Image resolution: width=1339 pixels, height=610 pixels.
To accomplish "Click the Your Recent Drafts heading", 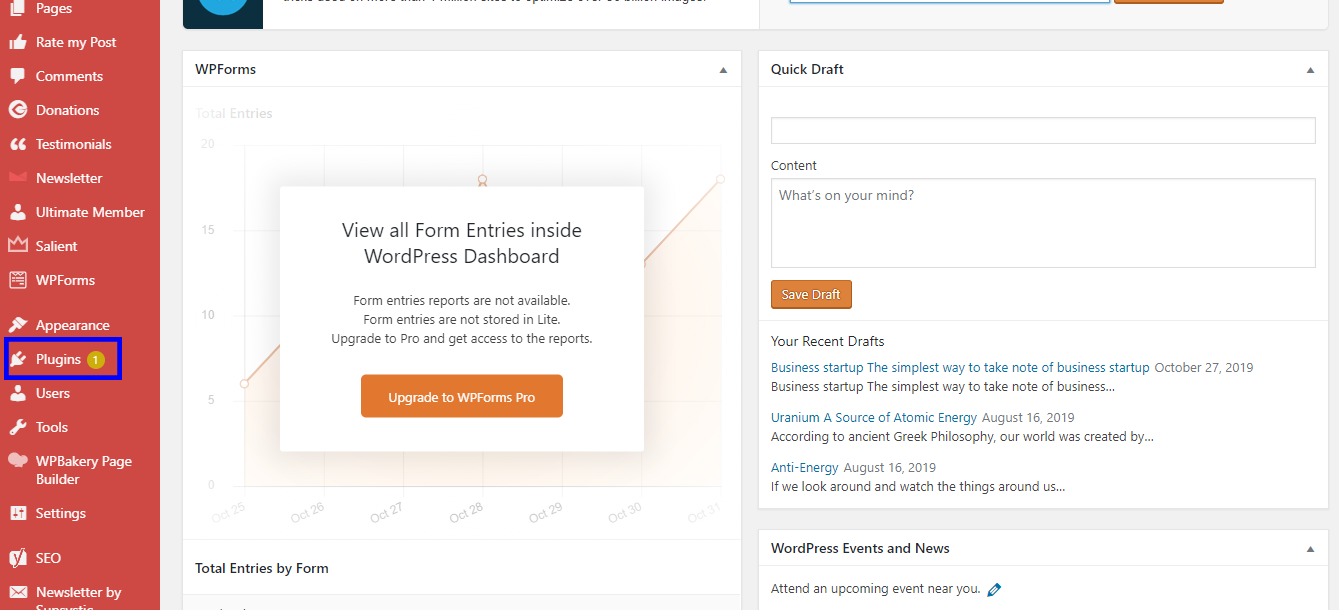I will pos(828,341).
